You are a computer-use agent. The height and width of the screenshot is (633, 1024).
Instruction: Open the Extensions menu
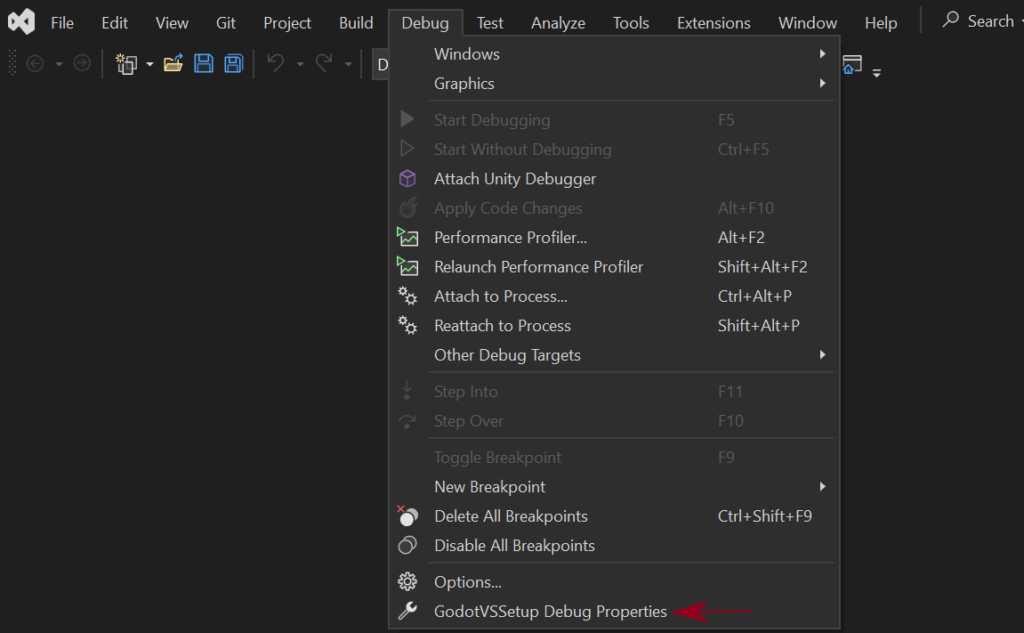(713, 23)
